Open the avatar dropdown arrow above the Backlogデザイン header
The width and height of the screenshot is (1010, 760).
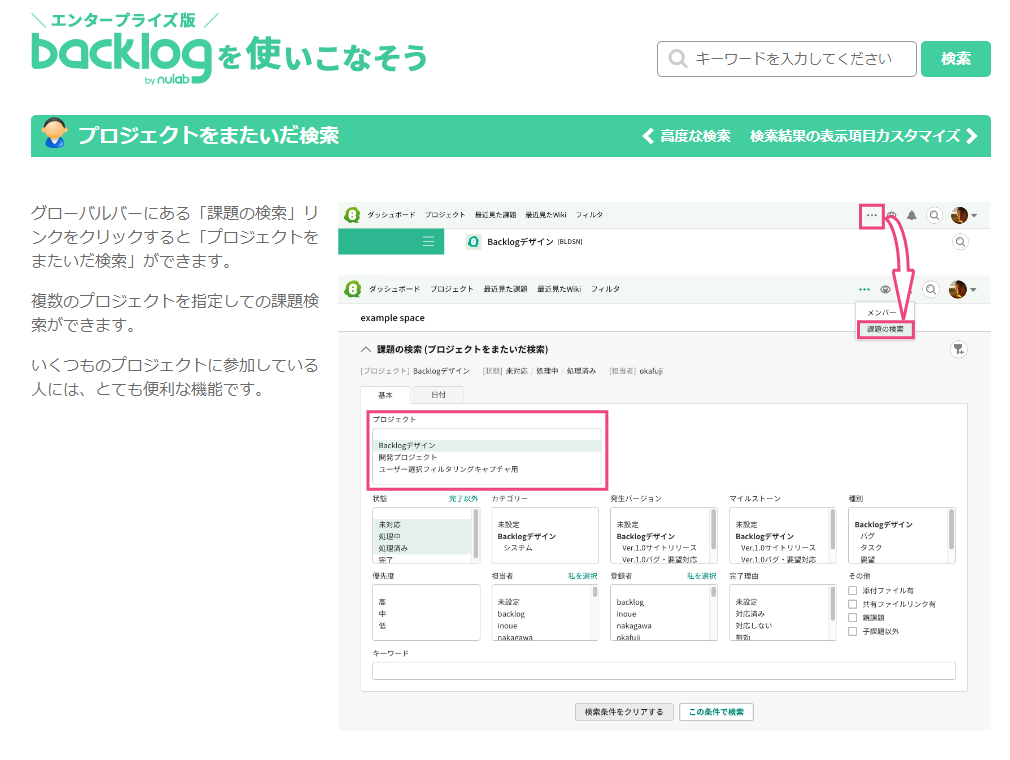(974, 216)
